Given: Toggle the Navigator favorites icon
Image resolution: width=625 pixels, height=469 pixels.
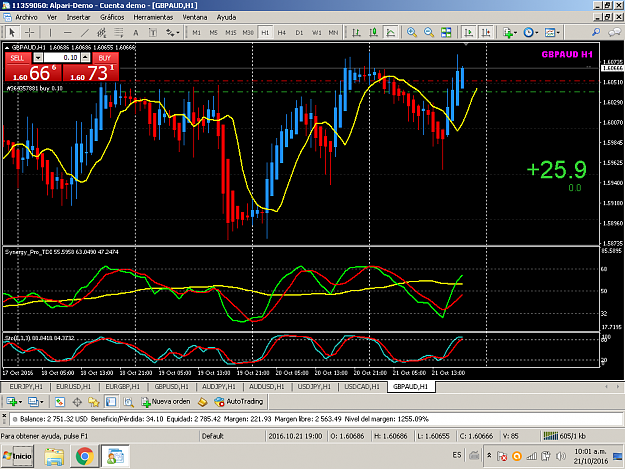Looking at the screenshot, I should [x=94, y=402].
